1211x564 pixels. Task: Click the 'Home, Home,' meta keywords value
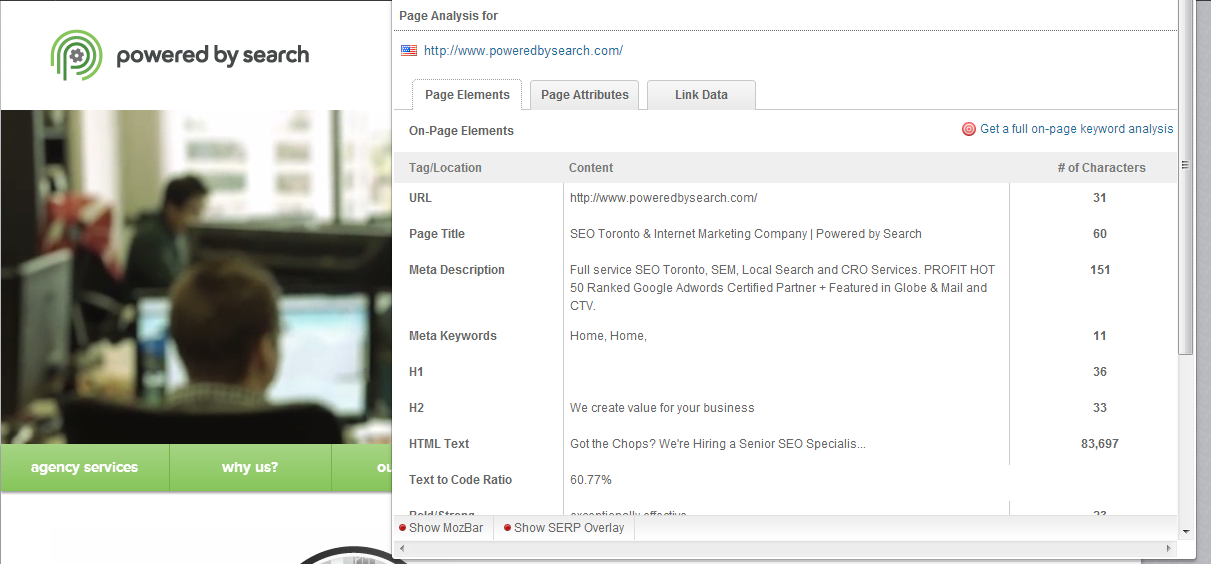pyautogui.click(x=608, y=336)
